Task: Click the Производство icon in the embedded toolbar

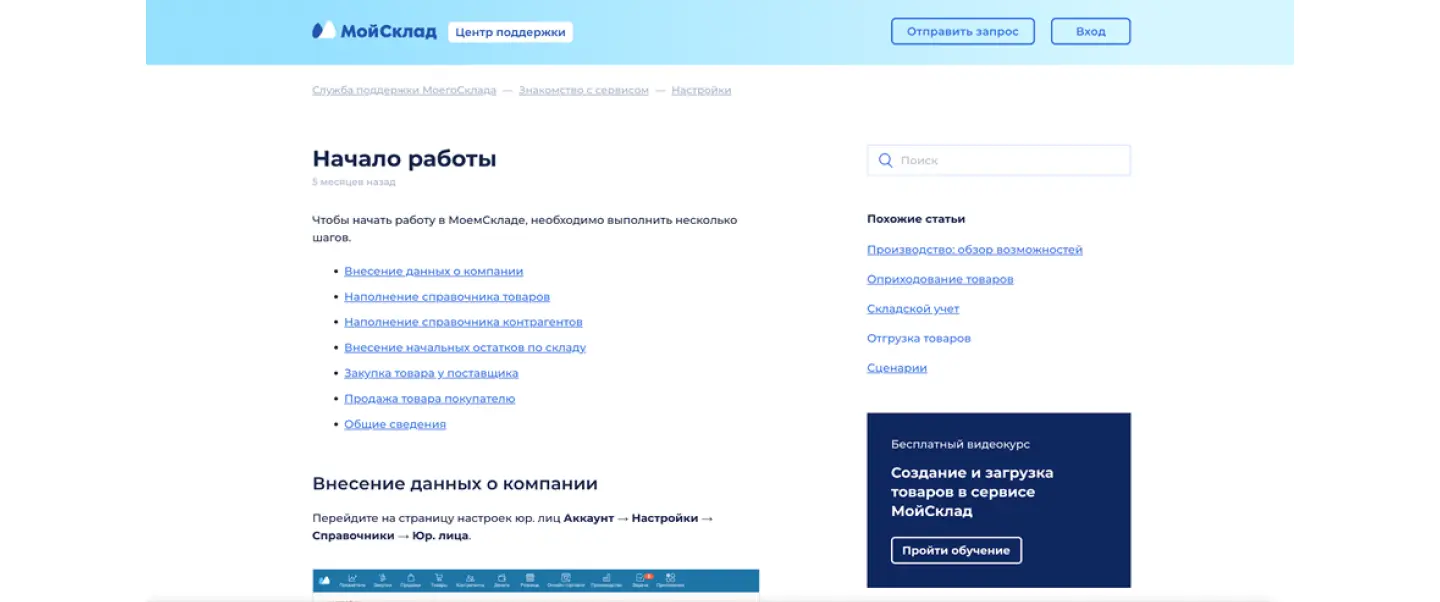Action: tap(606, 580)
